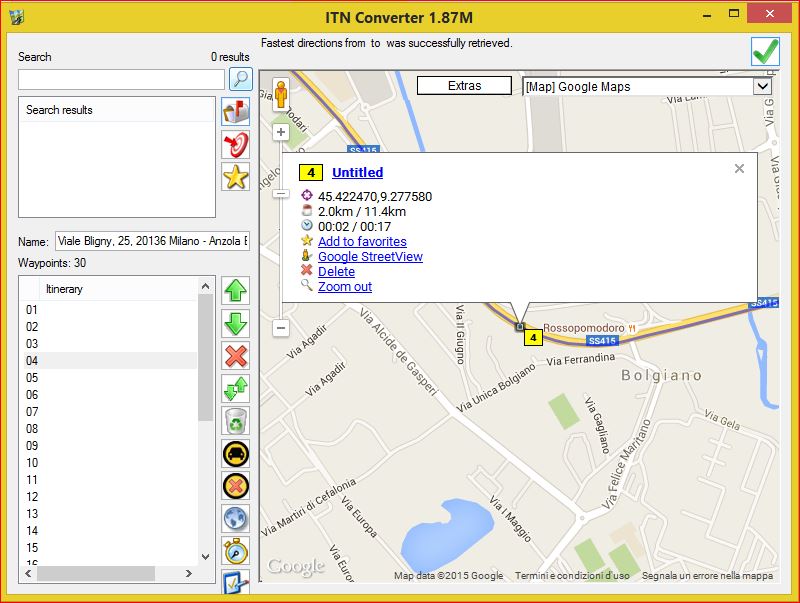Viewport: 800px width, 603px height.
Task: Delete selected waypoint with red X button
Action: [x=236, y=356]
